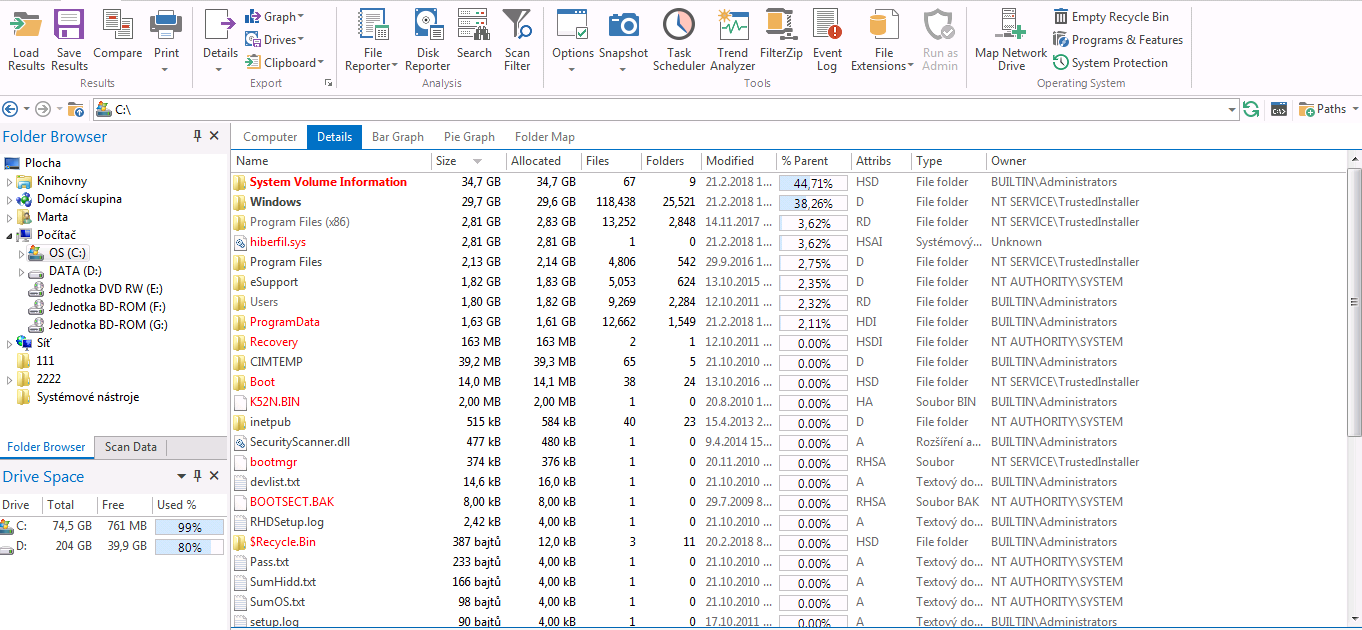Switch to the Scan Data tab

pyautogui.click(x=130, y=447)
